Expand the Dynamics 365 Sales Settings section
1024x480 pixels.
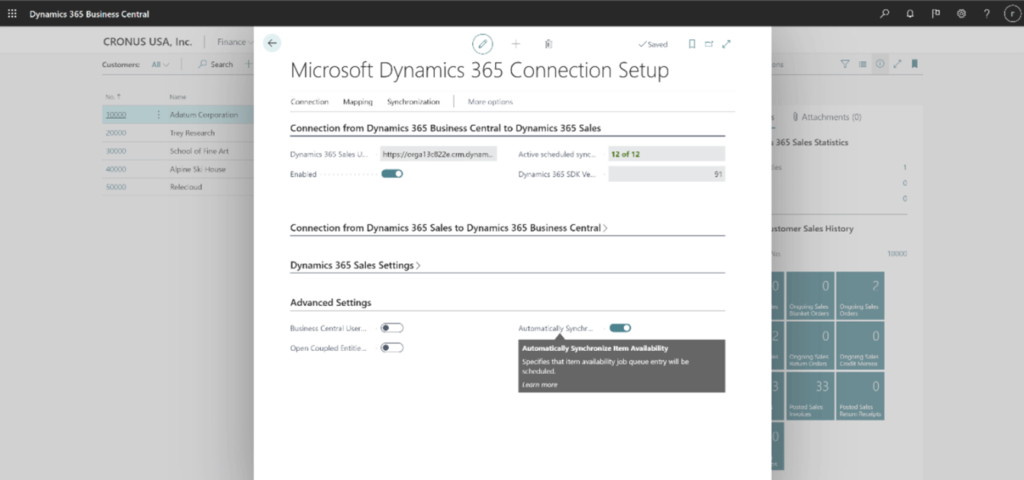[x=355, y=265]
